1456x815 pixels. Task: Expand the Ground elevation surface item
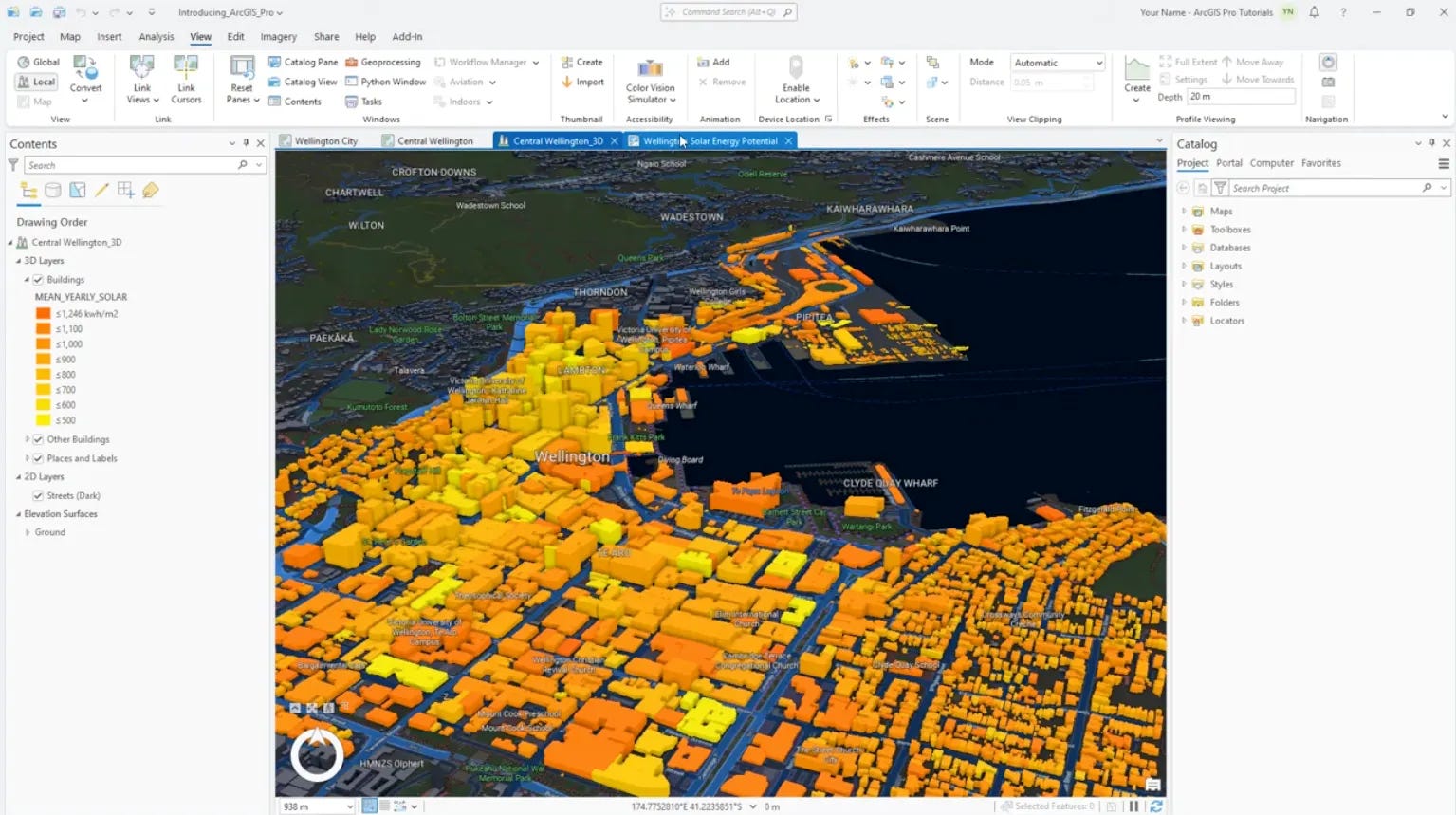[x=28, y=532]
